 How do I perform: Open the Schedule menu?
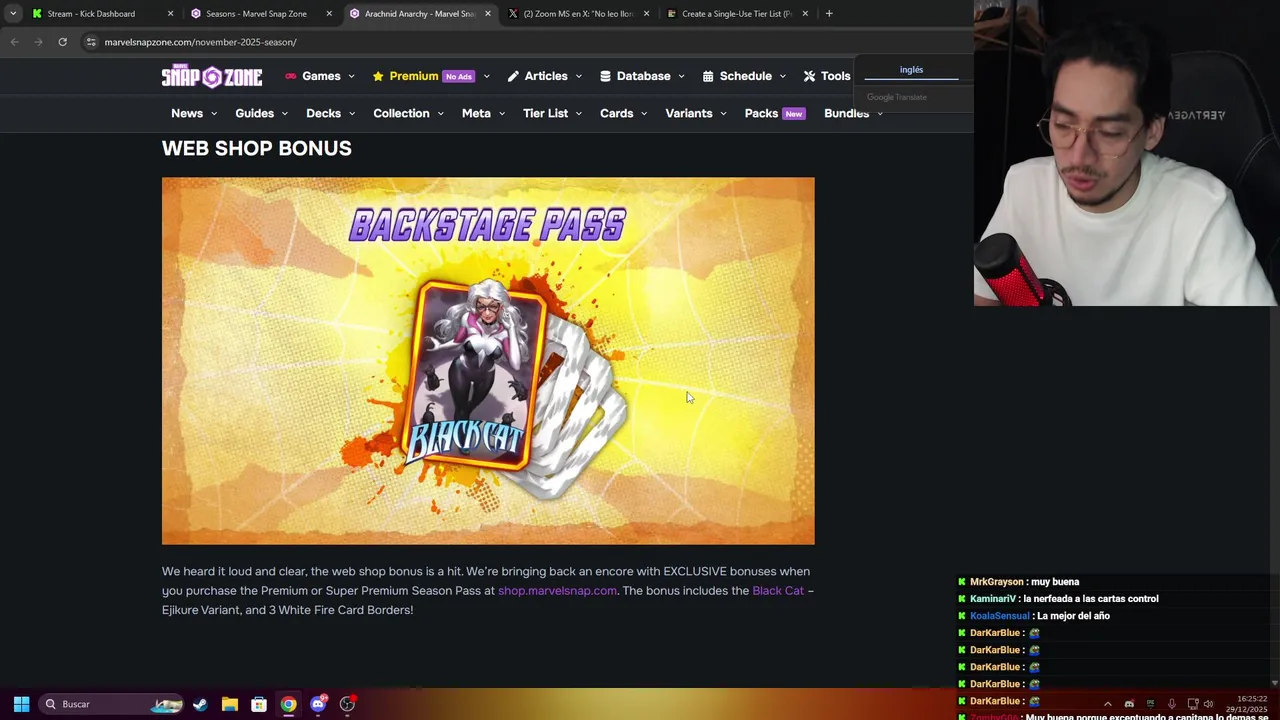point(744,76)
